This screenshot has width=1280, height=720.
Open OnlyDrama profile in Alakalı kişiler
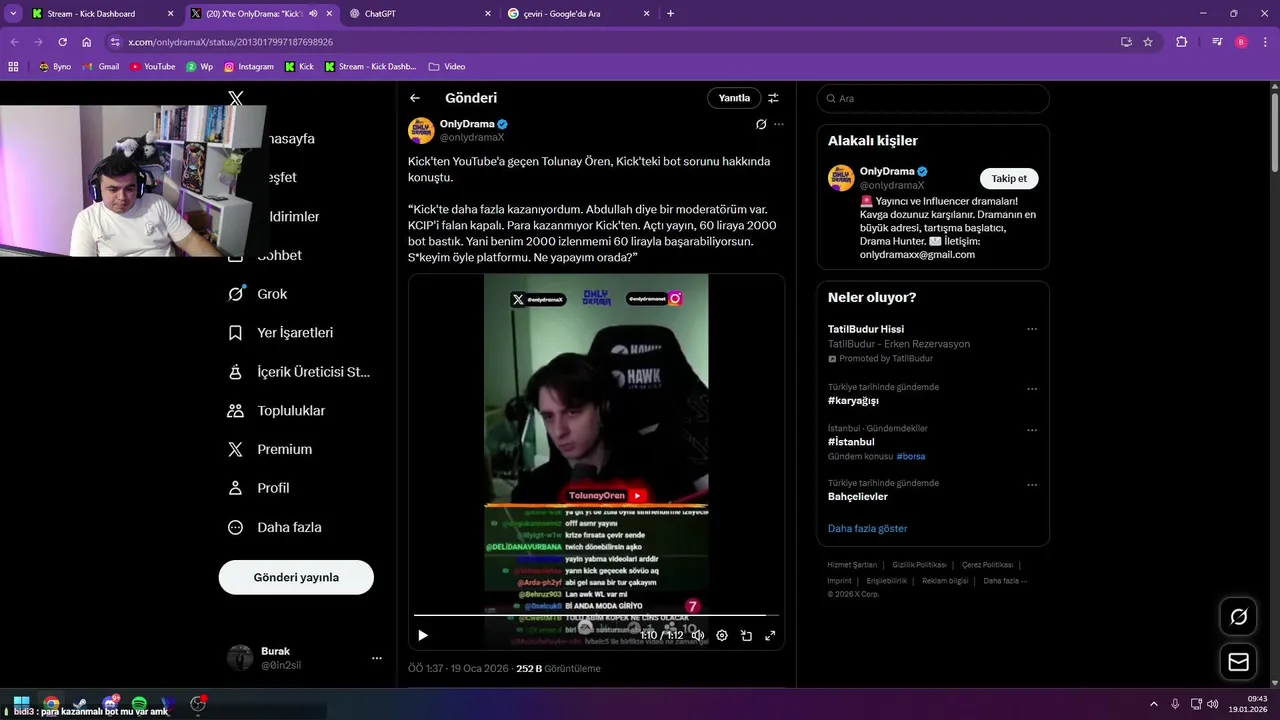click(x=887, y=171)
